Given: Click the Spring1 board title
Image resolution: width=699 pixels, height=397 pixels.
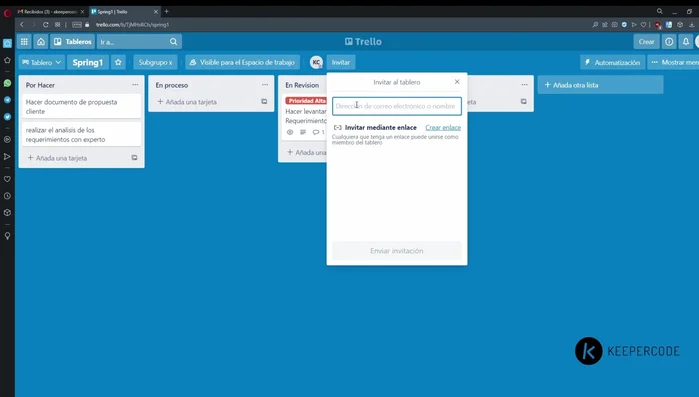Looking at the screenshot, I should [88, 62].
